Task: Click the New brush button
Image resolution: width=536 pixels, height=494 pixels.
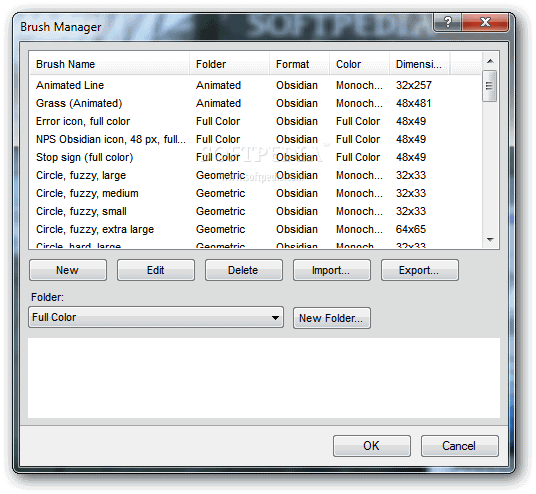Action: [68, 270]
